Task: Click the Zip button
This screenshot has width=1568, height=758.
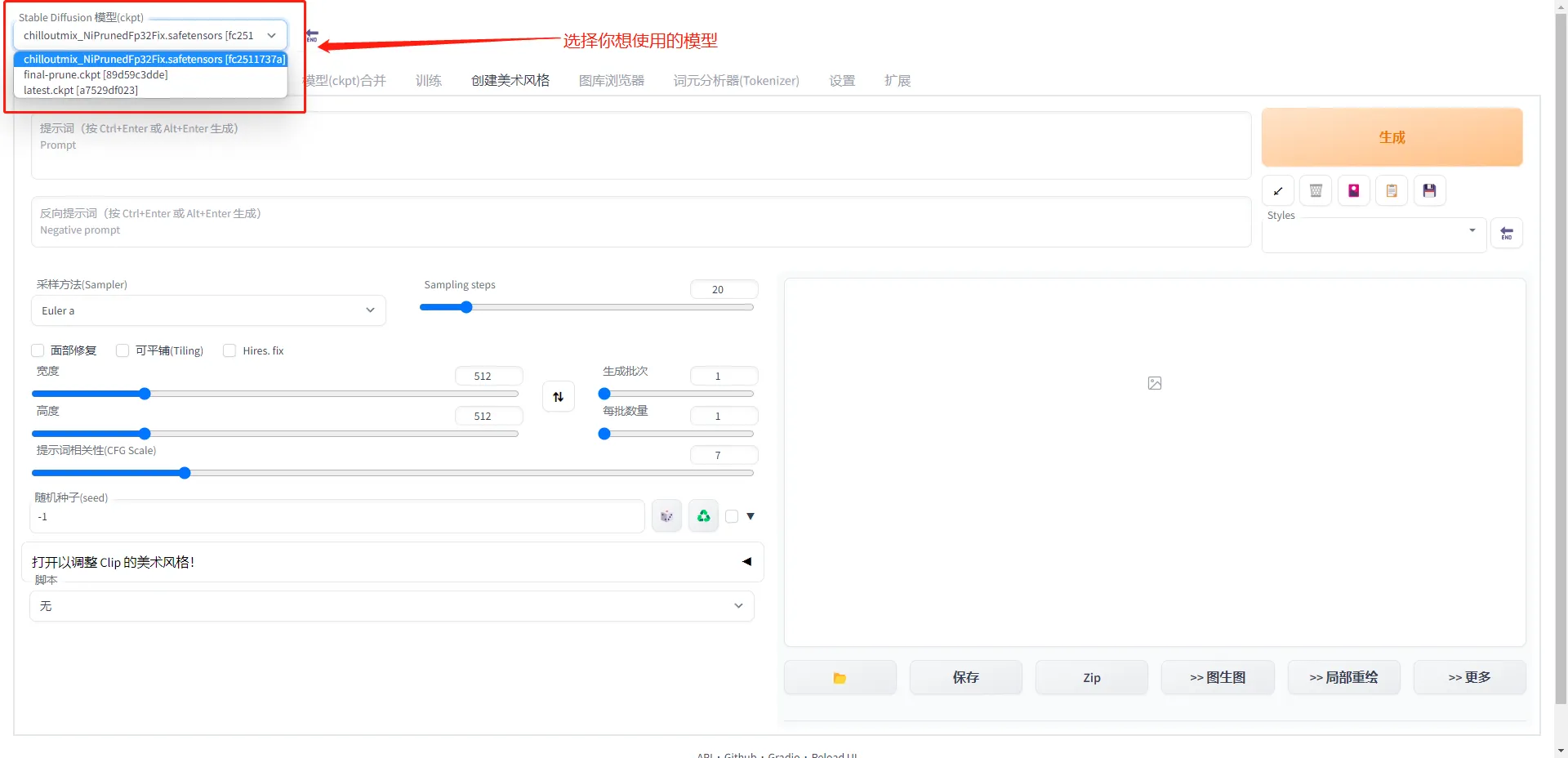Action: point(1092,678)
